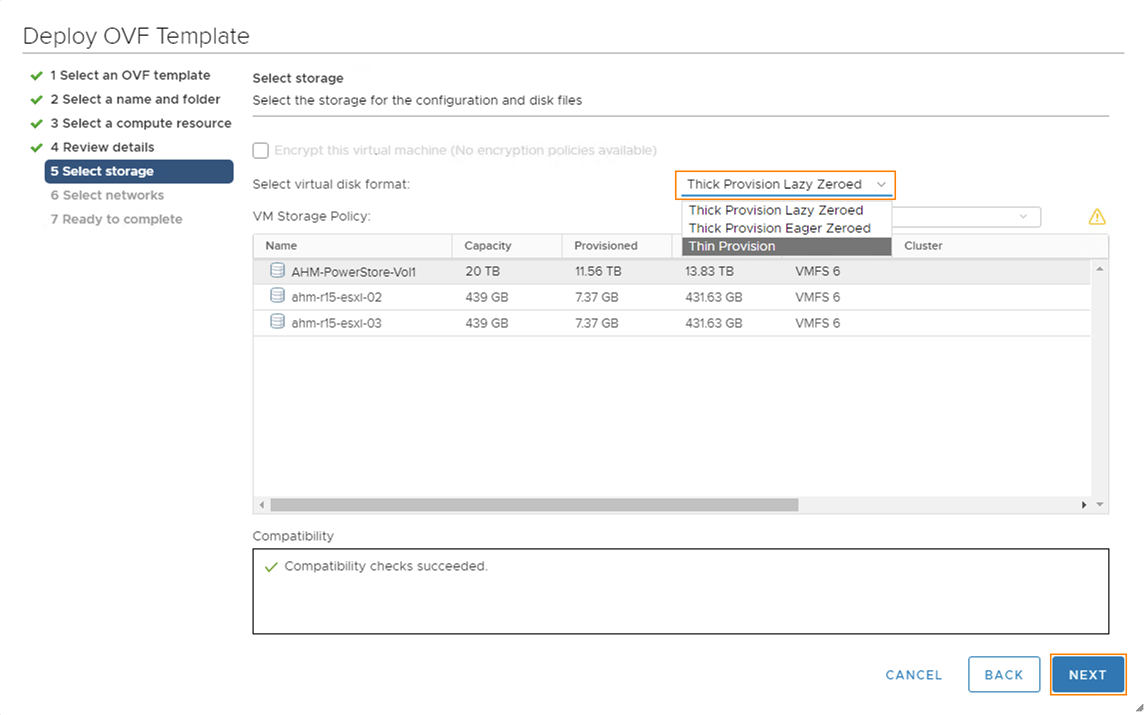Click the datastore icon beside ahm-r15-esxi-03

(x=277, y=322)
